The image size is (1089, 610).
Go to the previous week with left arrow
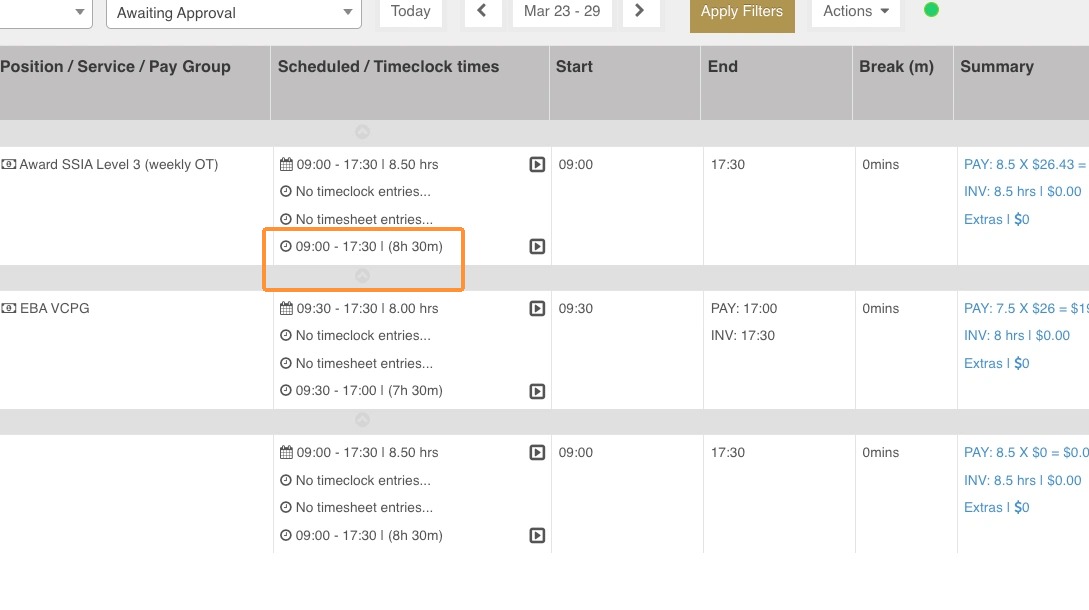[x=482, y=11]
